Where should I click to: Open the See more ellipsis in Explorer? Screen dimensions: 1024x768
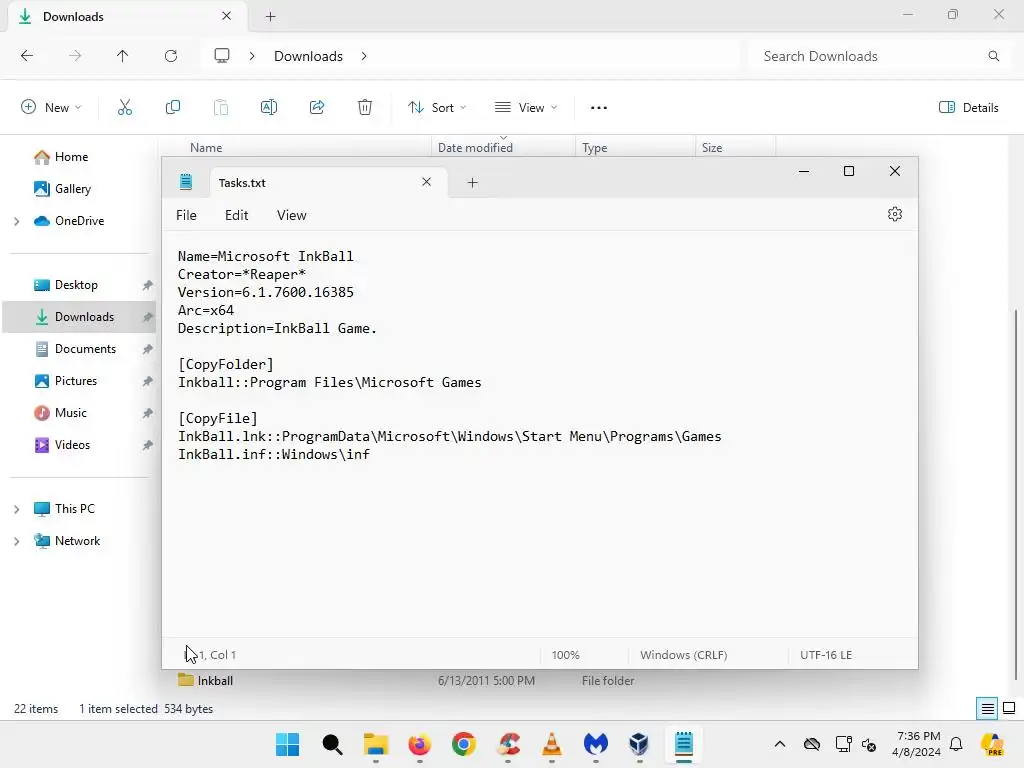[x=599, y=108]
